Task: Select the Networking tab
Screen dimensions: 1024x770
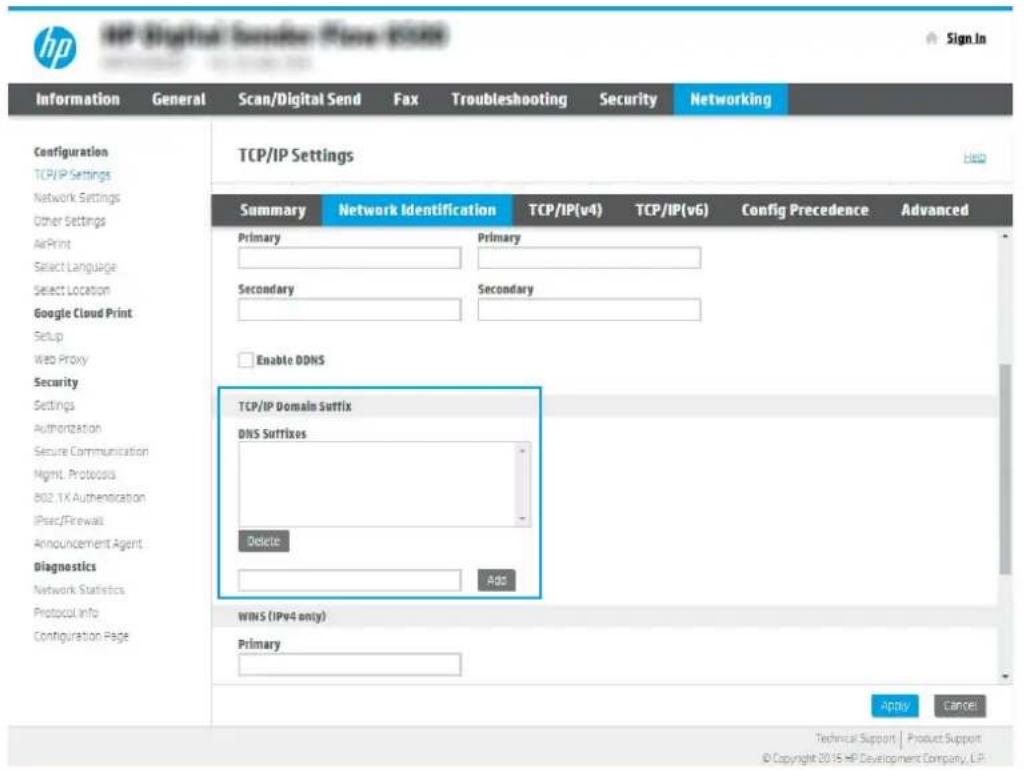Action: [730, 99]
